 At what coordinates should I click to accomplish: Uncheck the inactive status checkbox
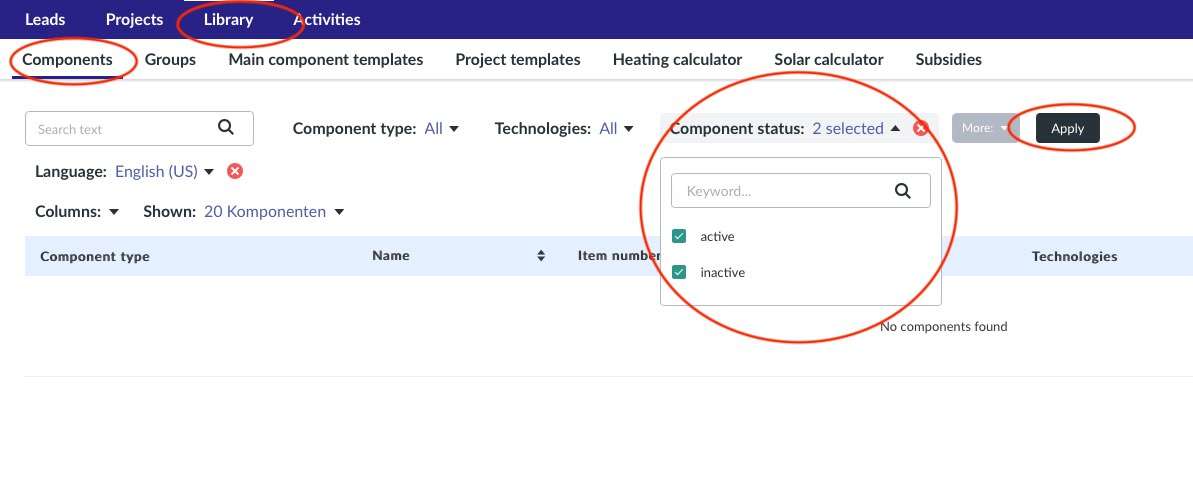point(680,272)
